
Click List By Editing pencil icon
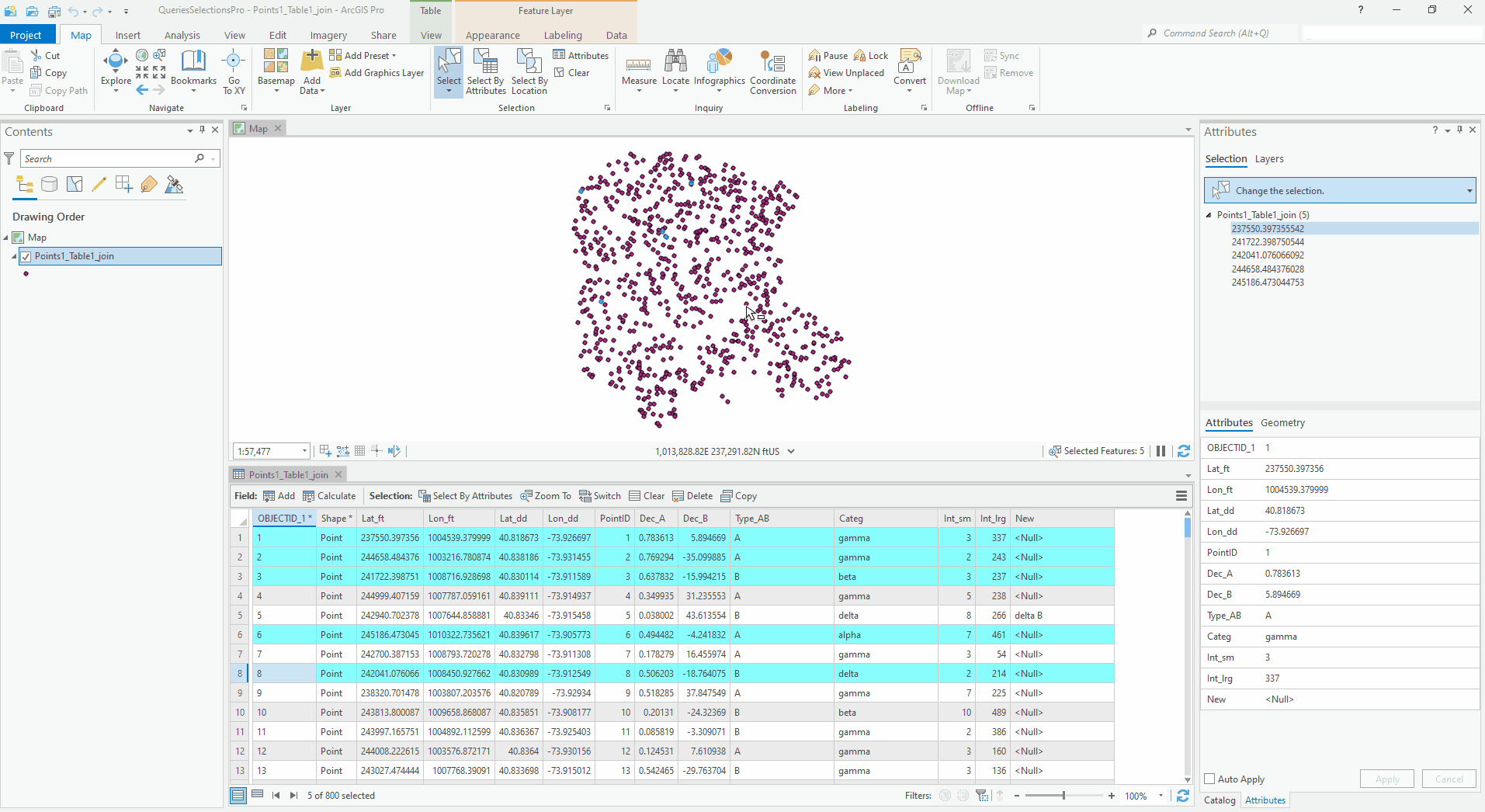(x=99, y=184)
